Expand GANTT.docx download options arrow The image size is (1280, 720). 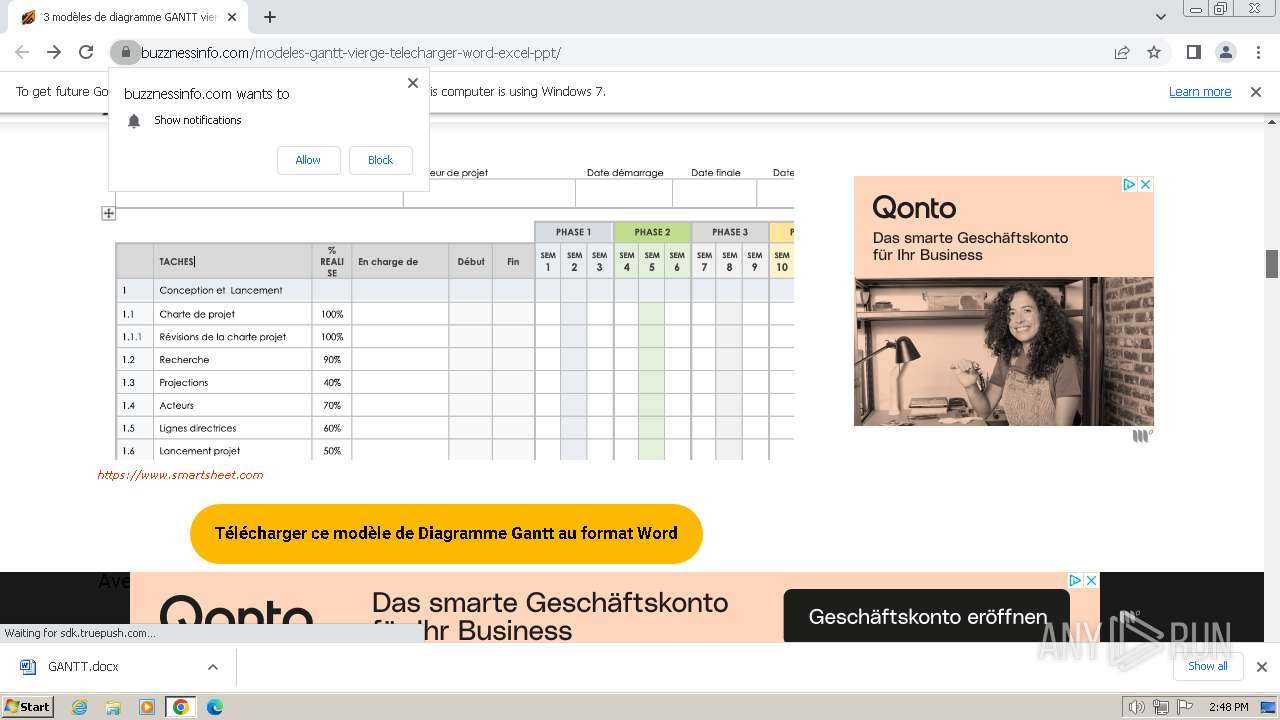pyautogui.click(x=213, y=667)
